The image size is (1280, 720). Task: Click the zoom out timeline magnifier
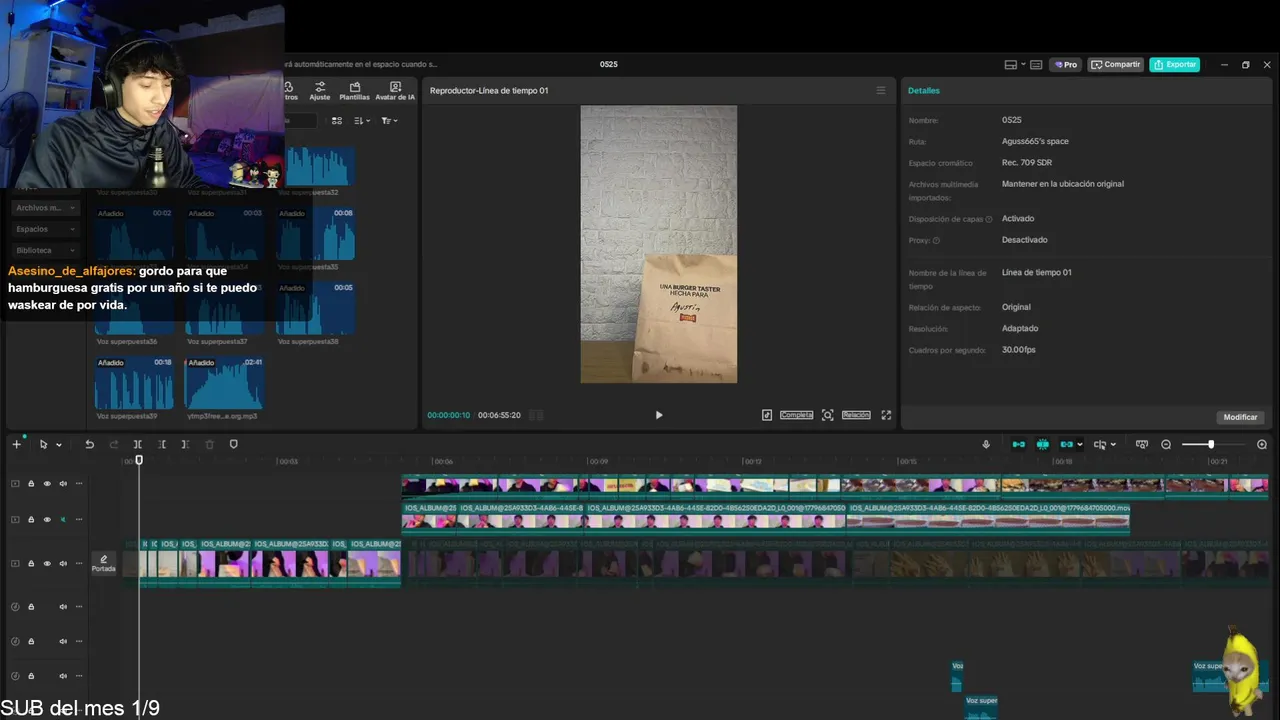click(1166, 444)
